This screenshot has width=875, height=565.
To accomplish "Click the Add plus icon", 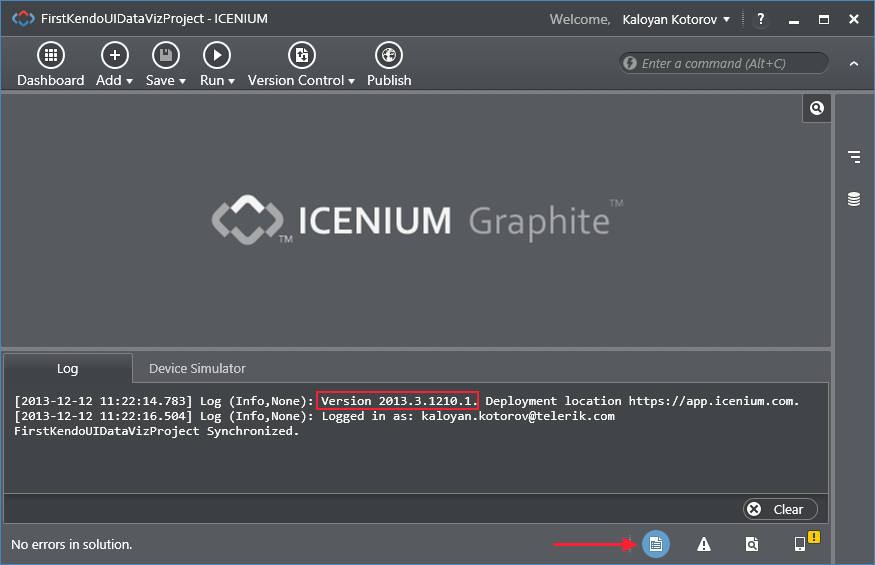I will (114, 55).
